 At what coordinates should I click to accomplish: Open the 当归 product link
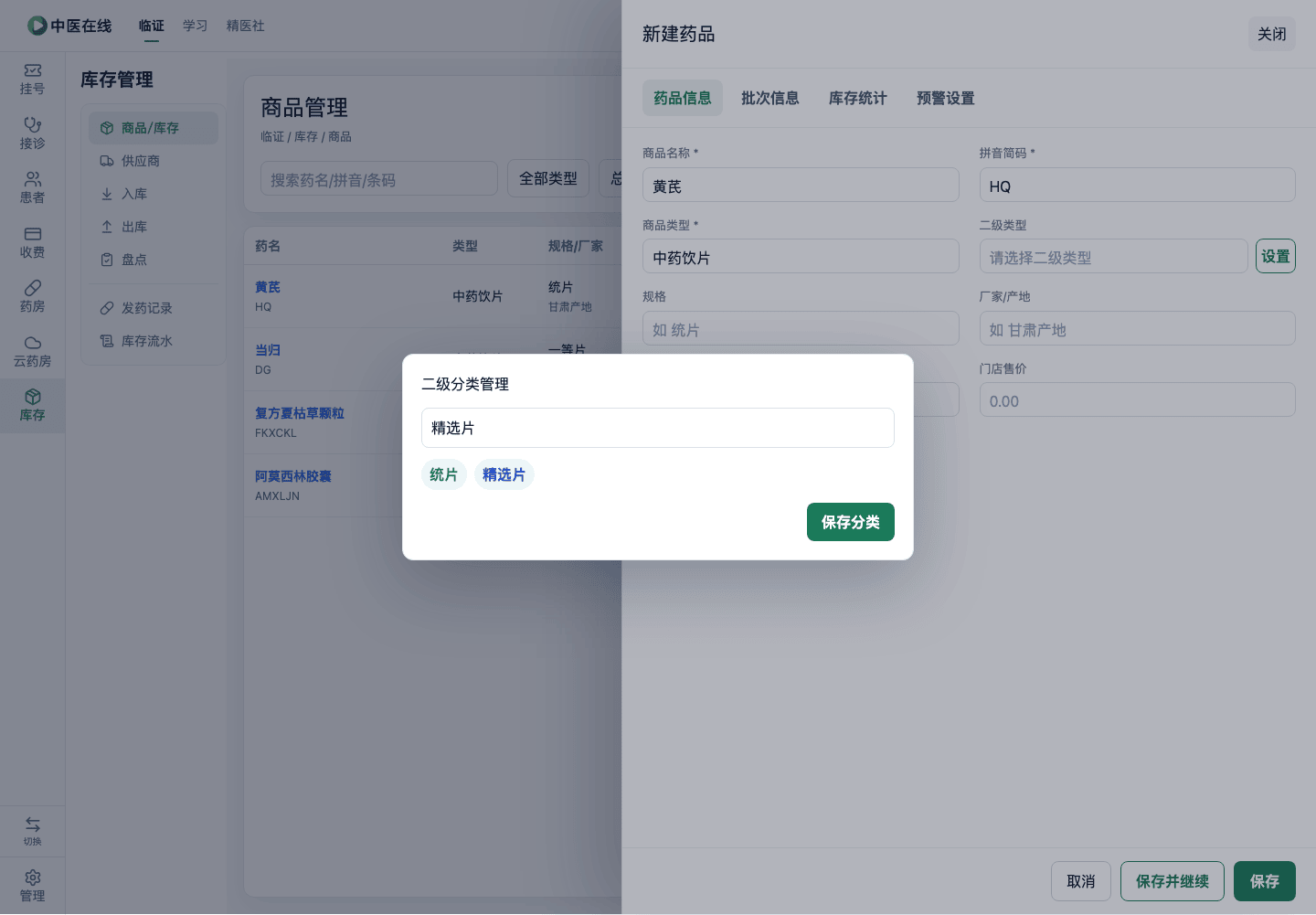pos(268,350)
